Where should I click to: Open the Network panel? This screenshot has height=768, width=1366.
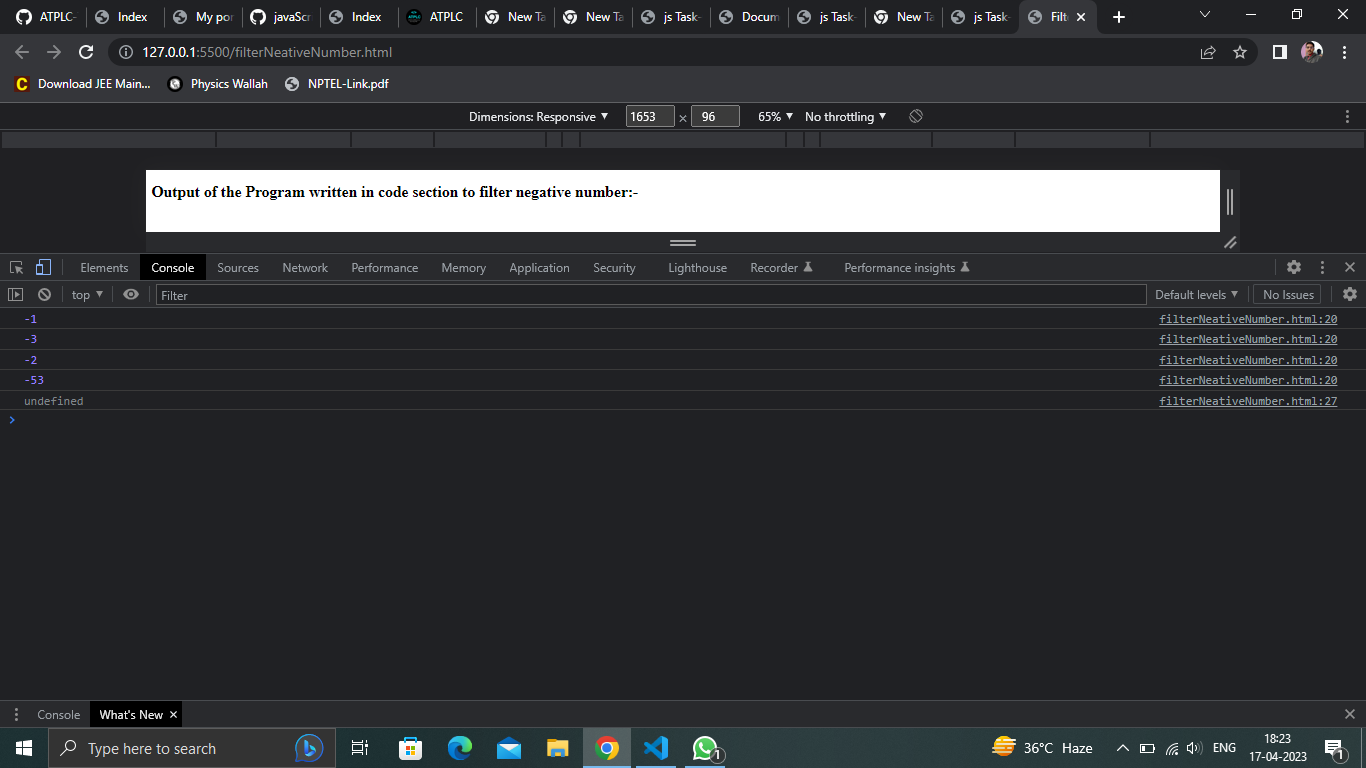click(304, 267)
